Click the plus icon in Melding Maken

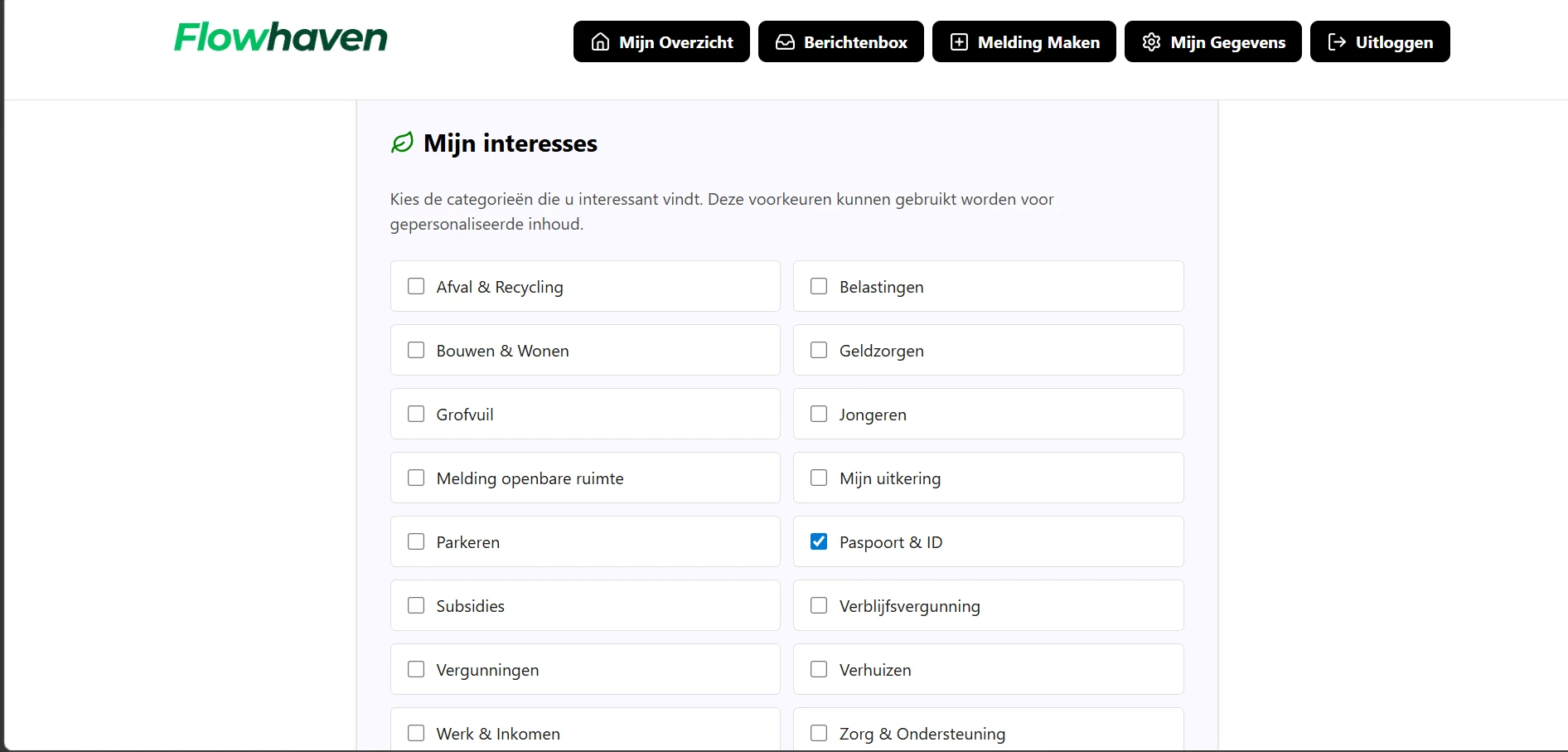point(959,41)
